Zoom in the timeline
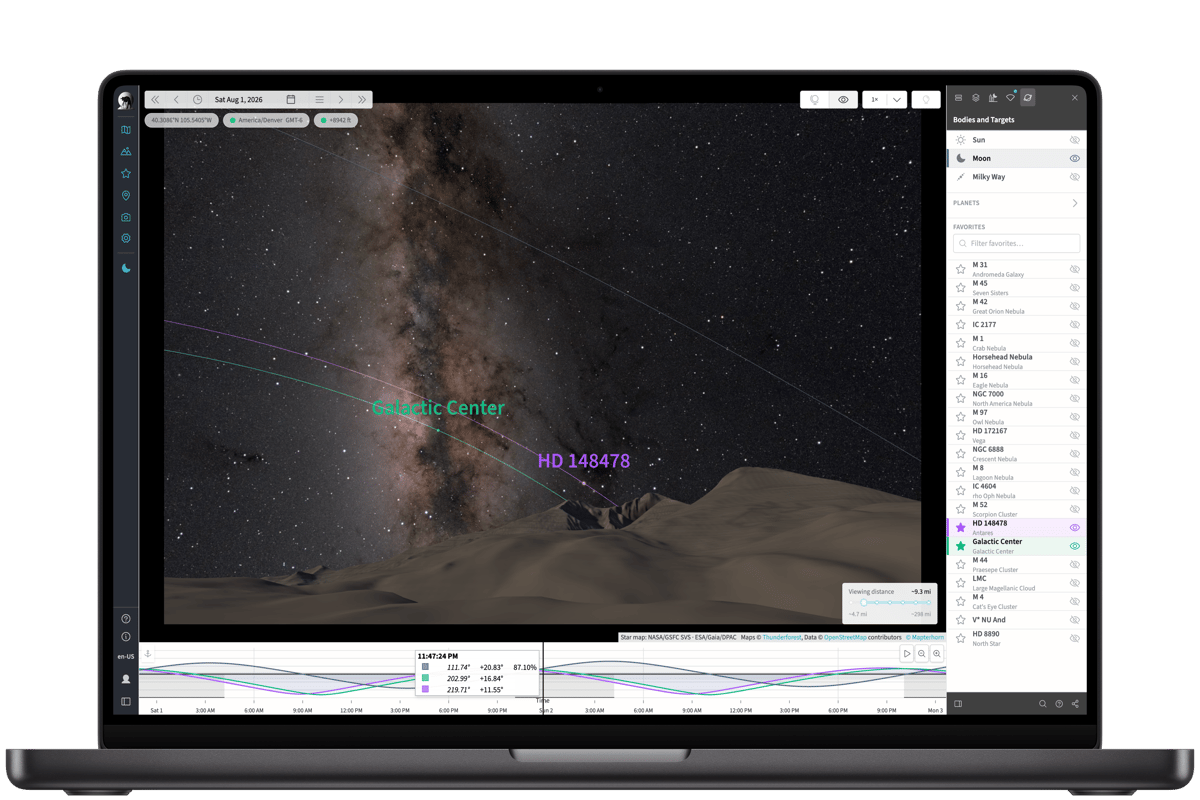Viewport: 1200px width, 800px height. point(937,654)
